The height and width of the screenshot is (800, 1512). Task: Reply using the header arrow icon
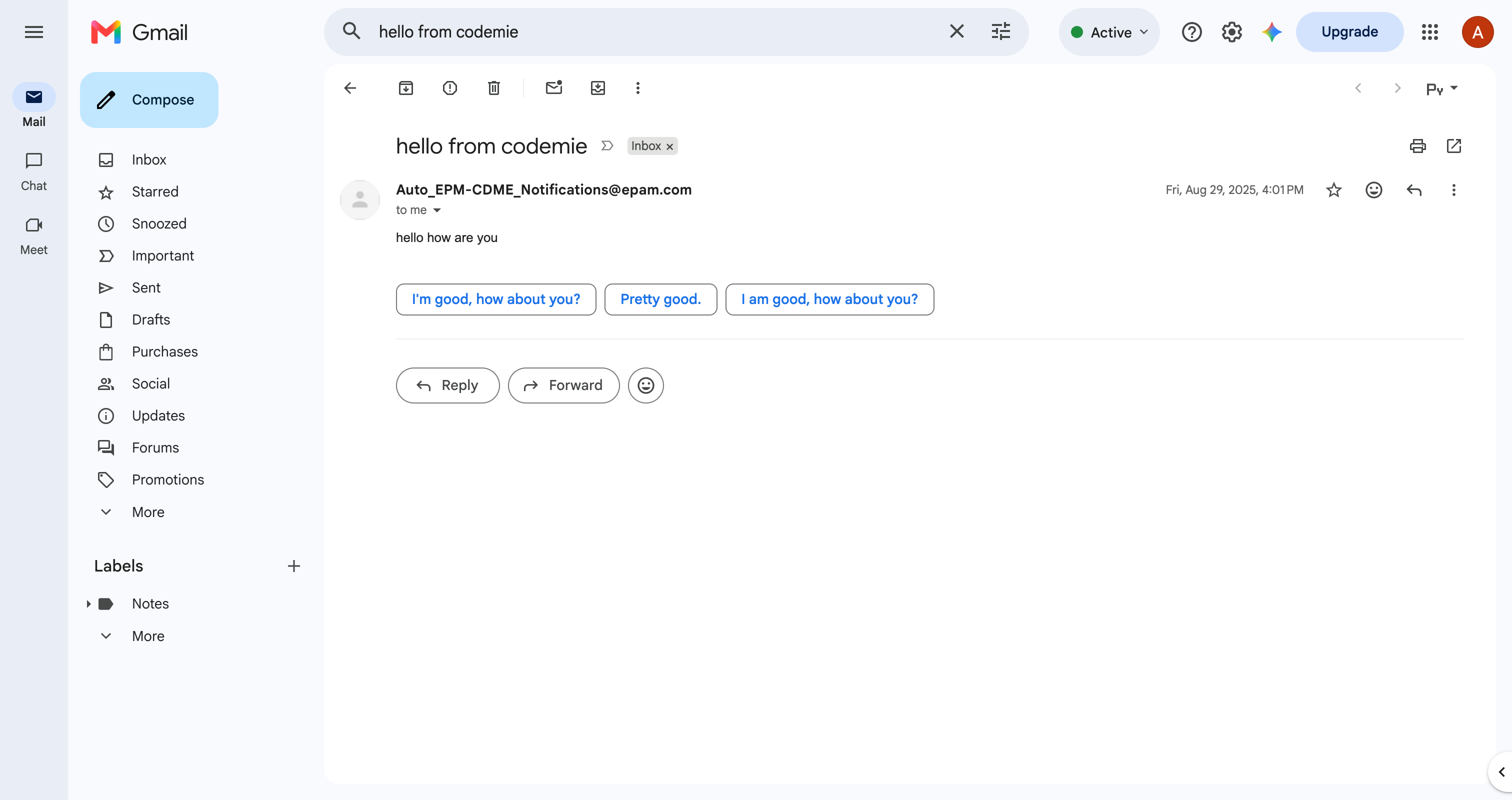(1414, 189)
